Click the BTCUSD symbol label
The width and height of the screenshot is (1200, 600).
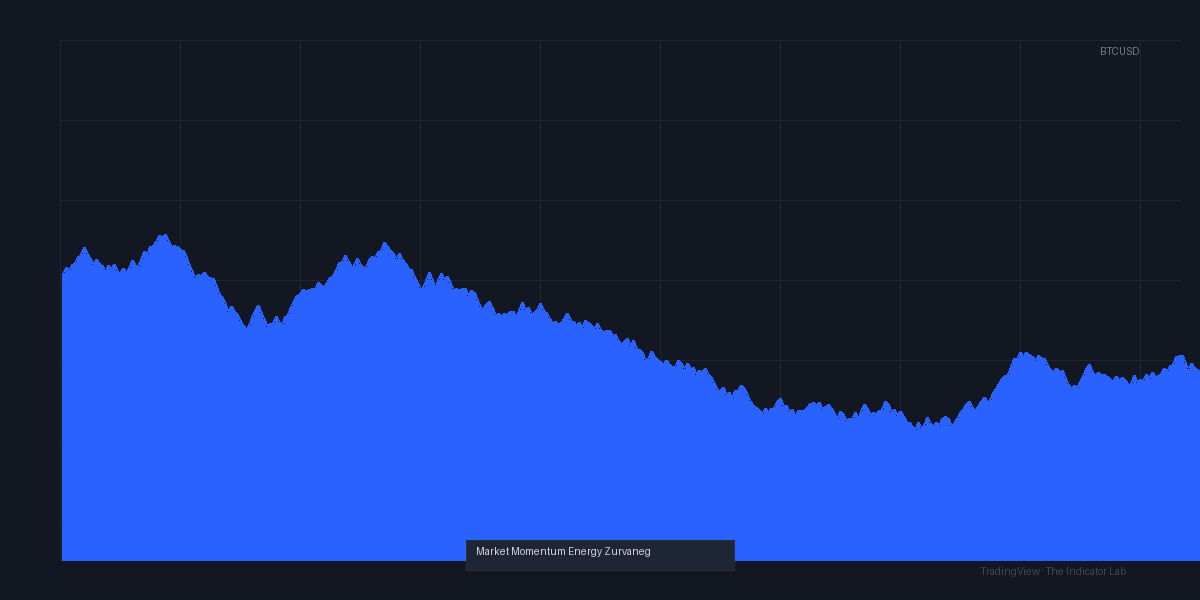click(x=1119, y=51)
